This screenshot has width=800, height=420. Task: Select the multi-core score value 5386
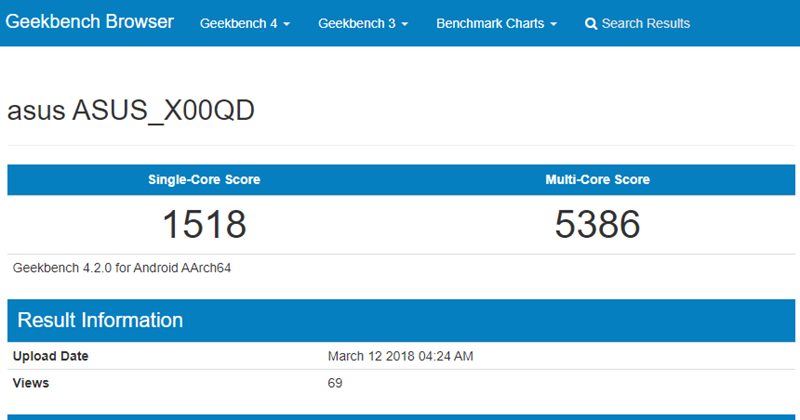point(597,225)
